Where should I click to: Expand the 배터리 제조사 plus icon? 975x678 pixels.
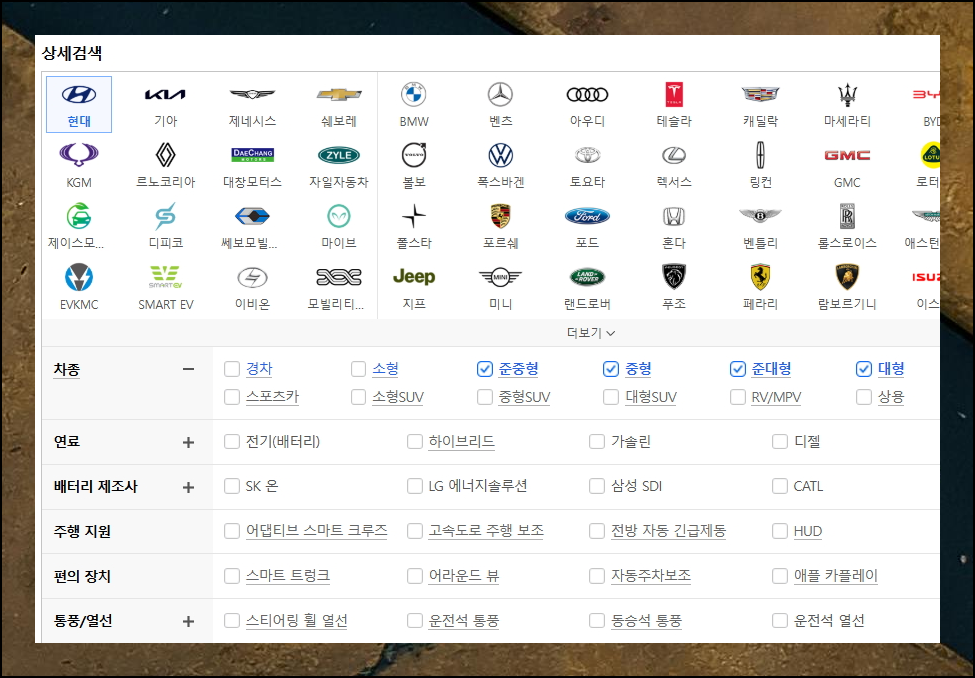[188, 487]
